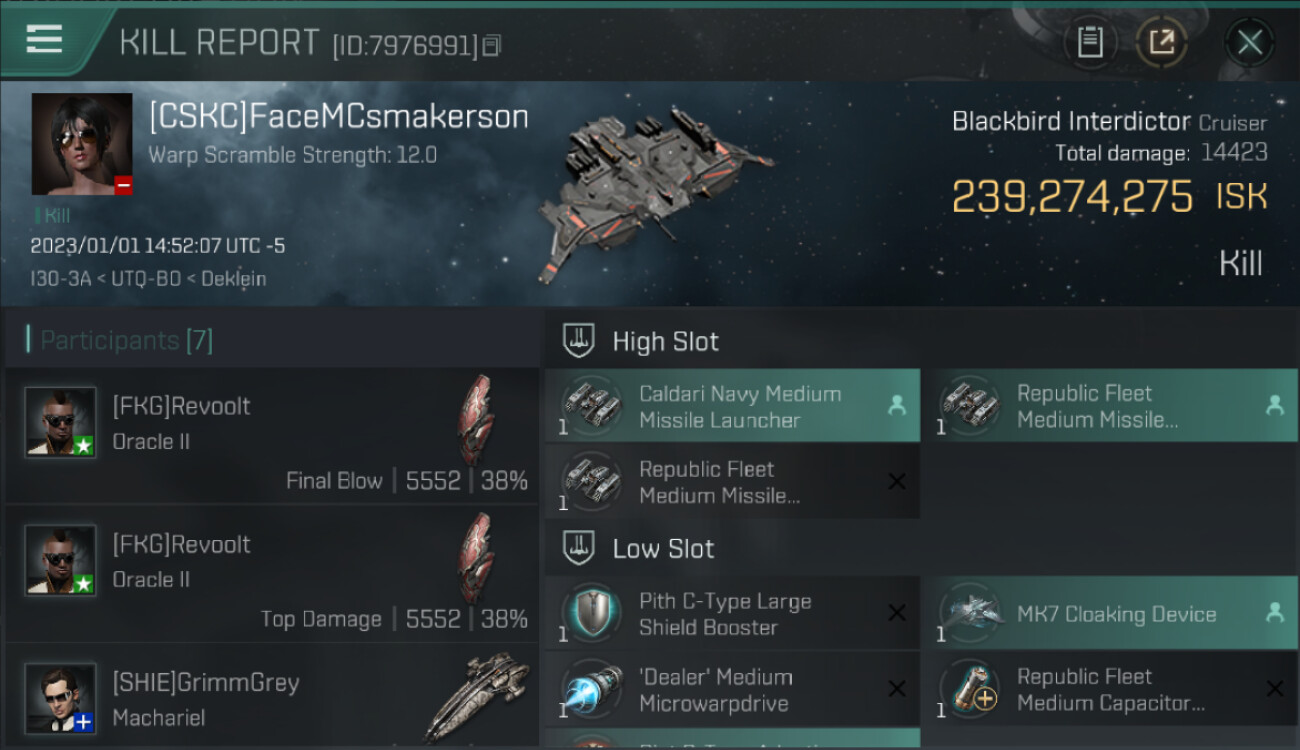The height and width of the screenshot is (750, 1300).
Task: View FaceMCsmakerson's character portrait
Action: [82, 144]
